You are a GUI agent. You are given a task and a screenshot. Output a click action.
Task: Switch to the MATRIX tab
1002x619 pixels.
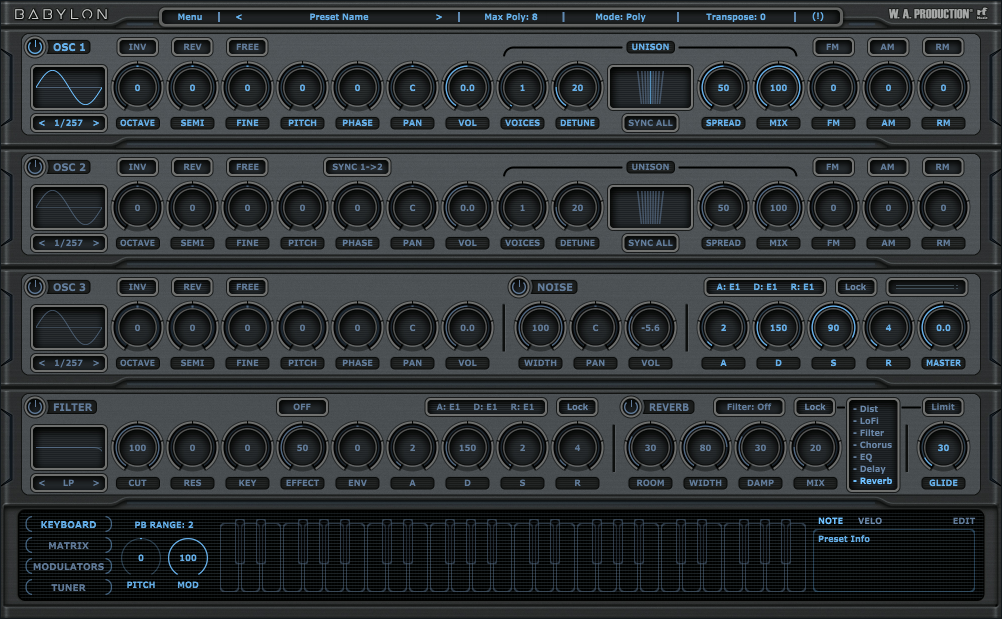coord(68,546)
